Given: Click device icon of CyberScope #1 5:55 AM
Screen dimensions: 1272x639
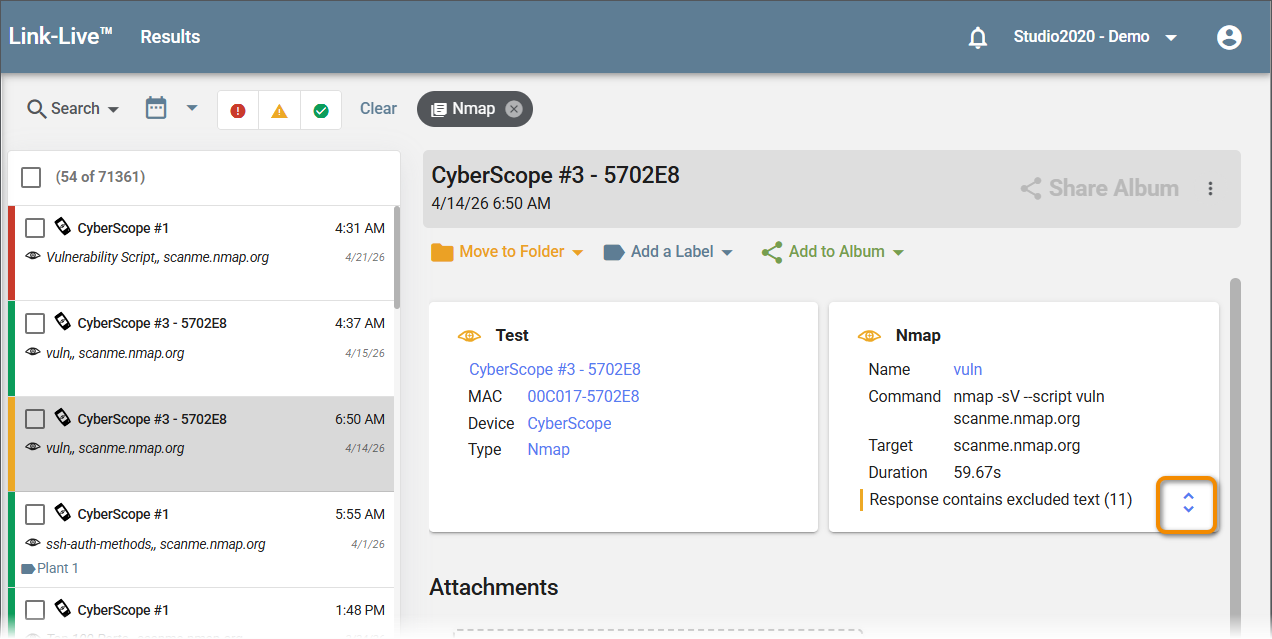Looking at the screenshot, I should point(62,513).
